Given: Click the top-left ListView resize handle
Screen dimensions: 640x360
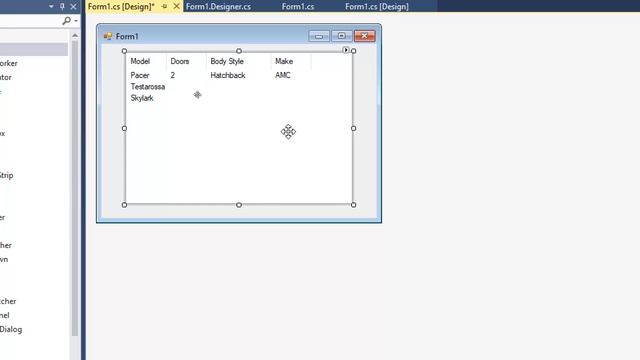Looking at the screenshot, I should (x=124, y=51).
